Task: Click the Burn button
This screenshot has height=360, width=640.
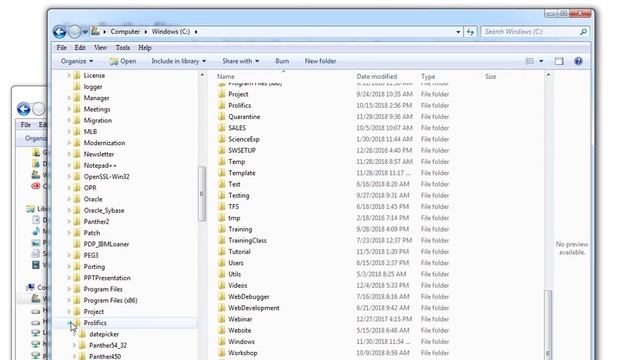Action: (x=282, y=61)
